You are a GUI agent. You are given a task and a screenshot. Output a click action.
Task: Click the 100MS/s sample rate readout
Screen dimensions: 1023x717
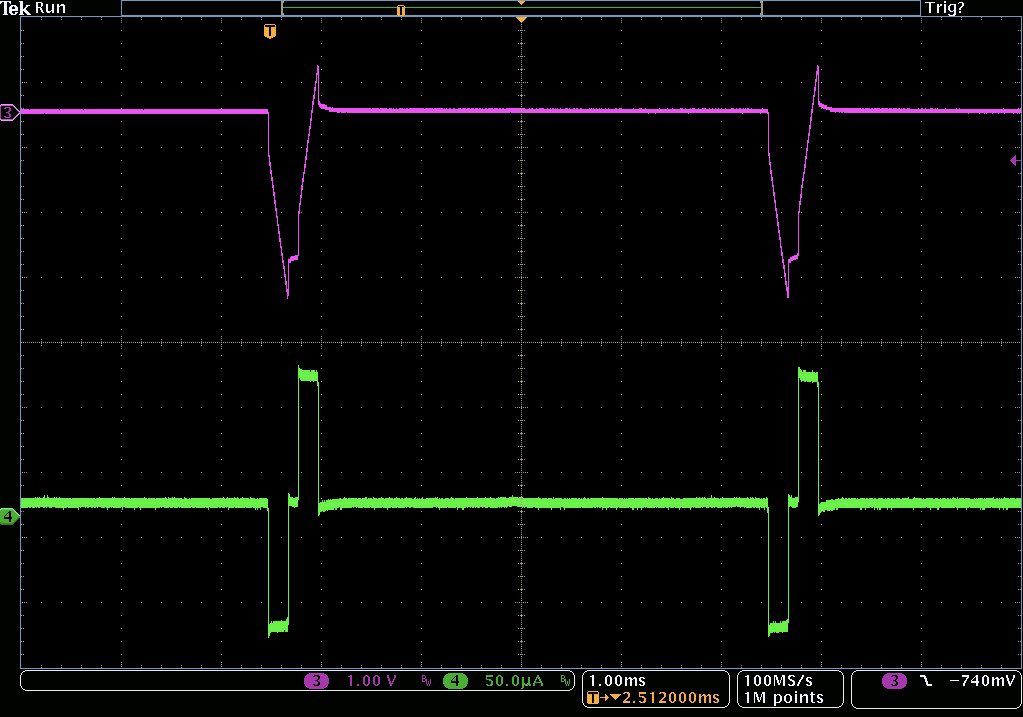[x=778, y=680]
